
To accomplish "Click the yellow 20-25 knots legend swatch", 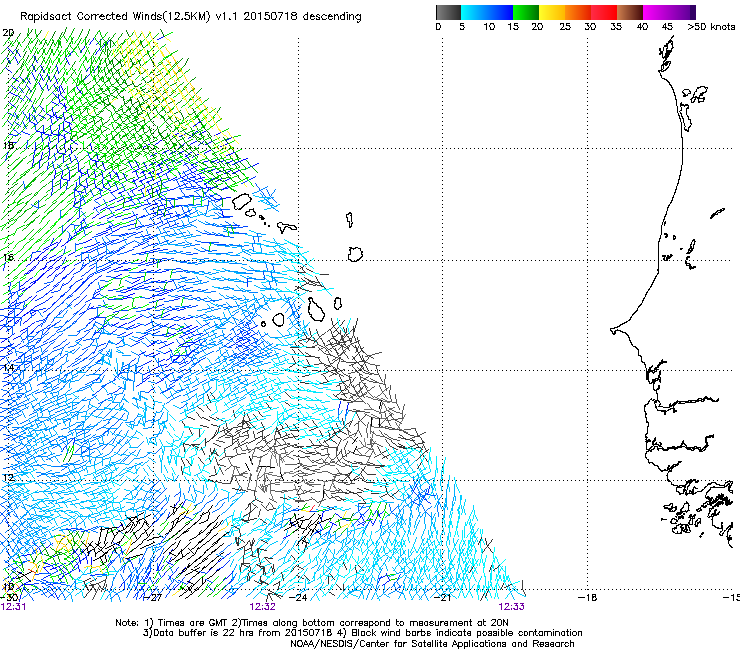I will [552, 12].
